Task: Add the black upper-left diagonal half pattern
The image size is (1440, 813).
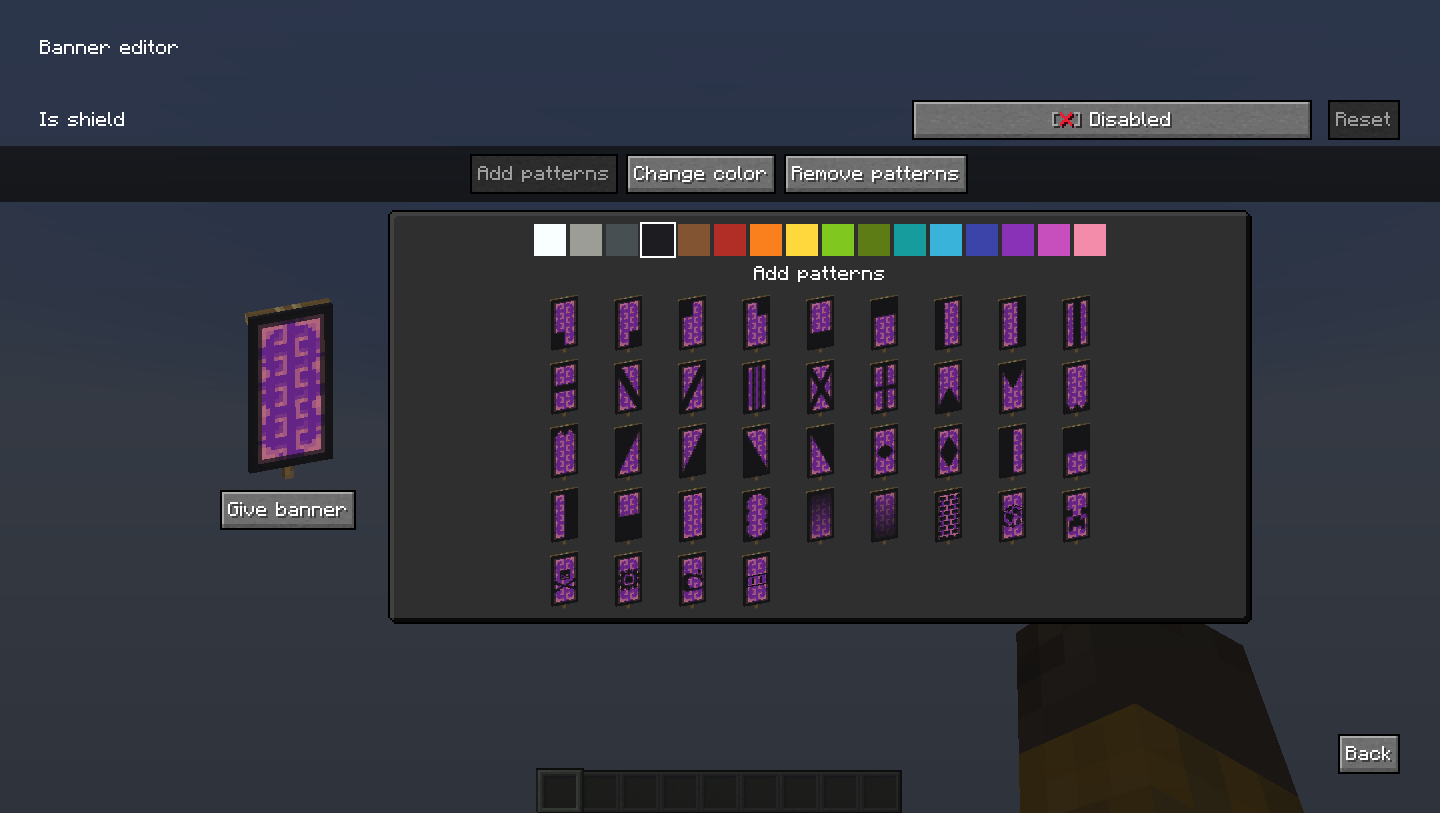Action: 628,451
